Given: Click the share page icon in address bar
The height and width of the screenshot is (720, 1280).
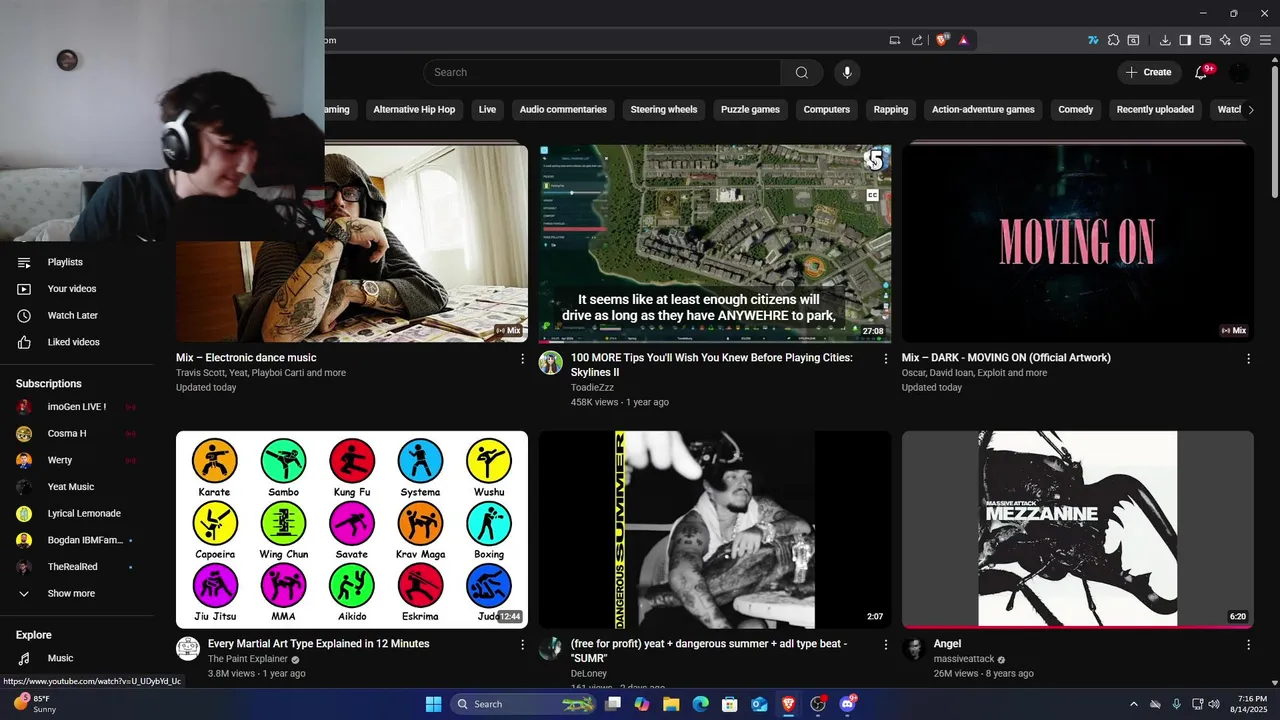Looking at the screenshot, I should coord(917,40).
